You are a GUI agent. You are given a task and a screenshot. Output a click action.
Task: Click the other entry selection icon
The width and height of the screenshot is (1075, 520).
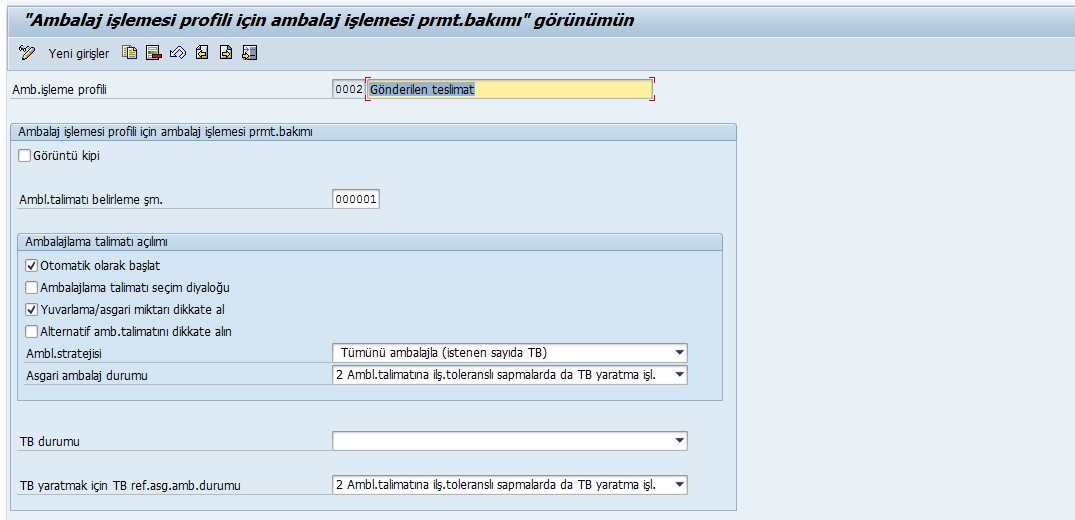tap(249, 53)
